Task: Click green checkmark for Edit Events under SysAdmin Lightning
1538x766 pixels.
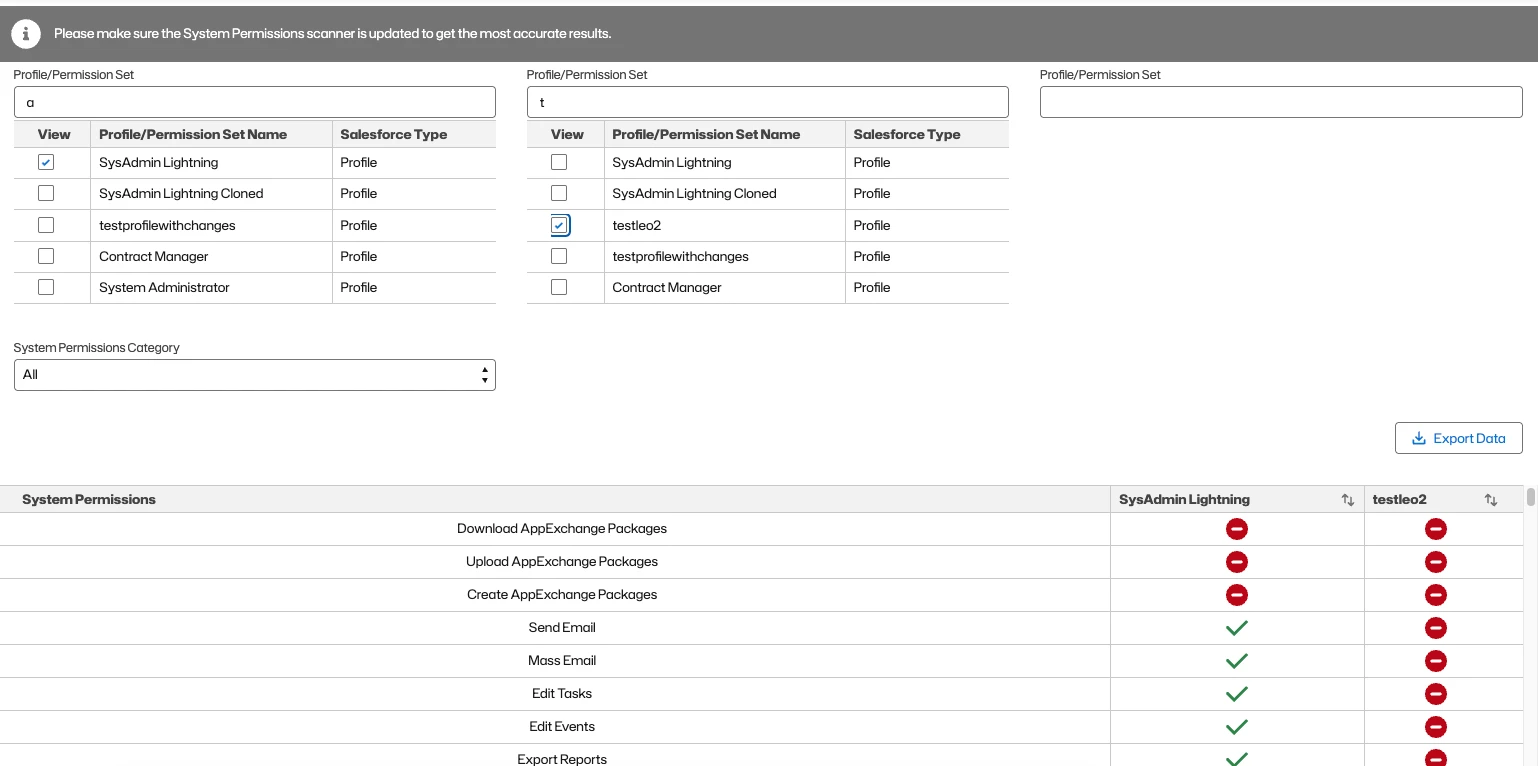Action: (1237, 727)
